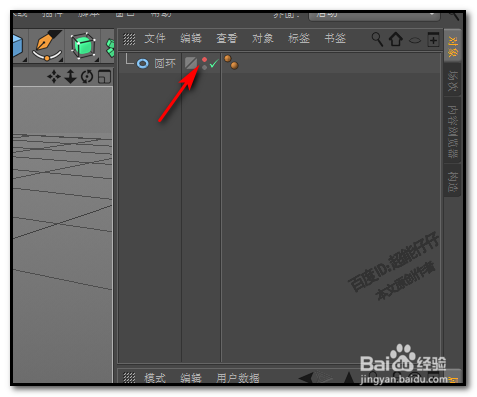Open the 用户数据 menu

coord(238,378)
